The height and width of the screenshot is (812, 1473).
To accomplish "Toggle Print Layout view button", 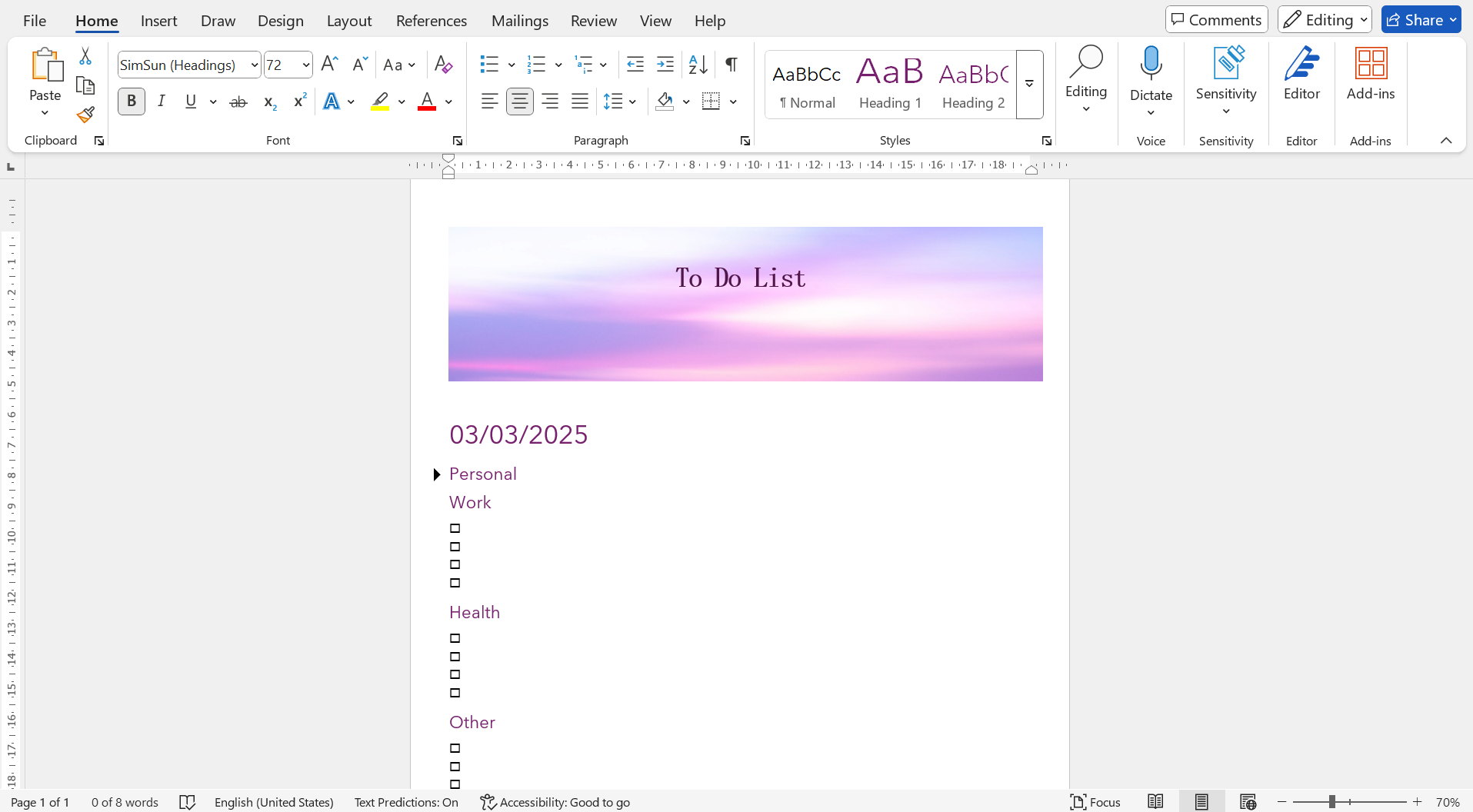I will (x=1201, y=802).
